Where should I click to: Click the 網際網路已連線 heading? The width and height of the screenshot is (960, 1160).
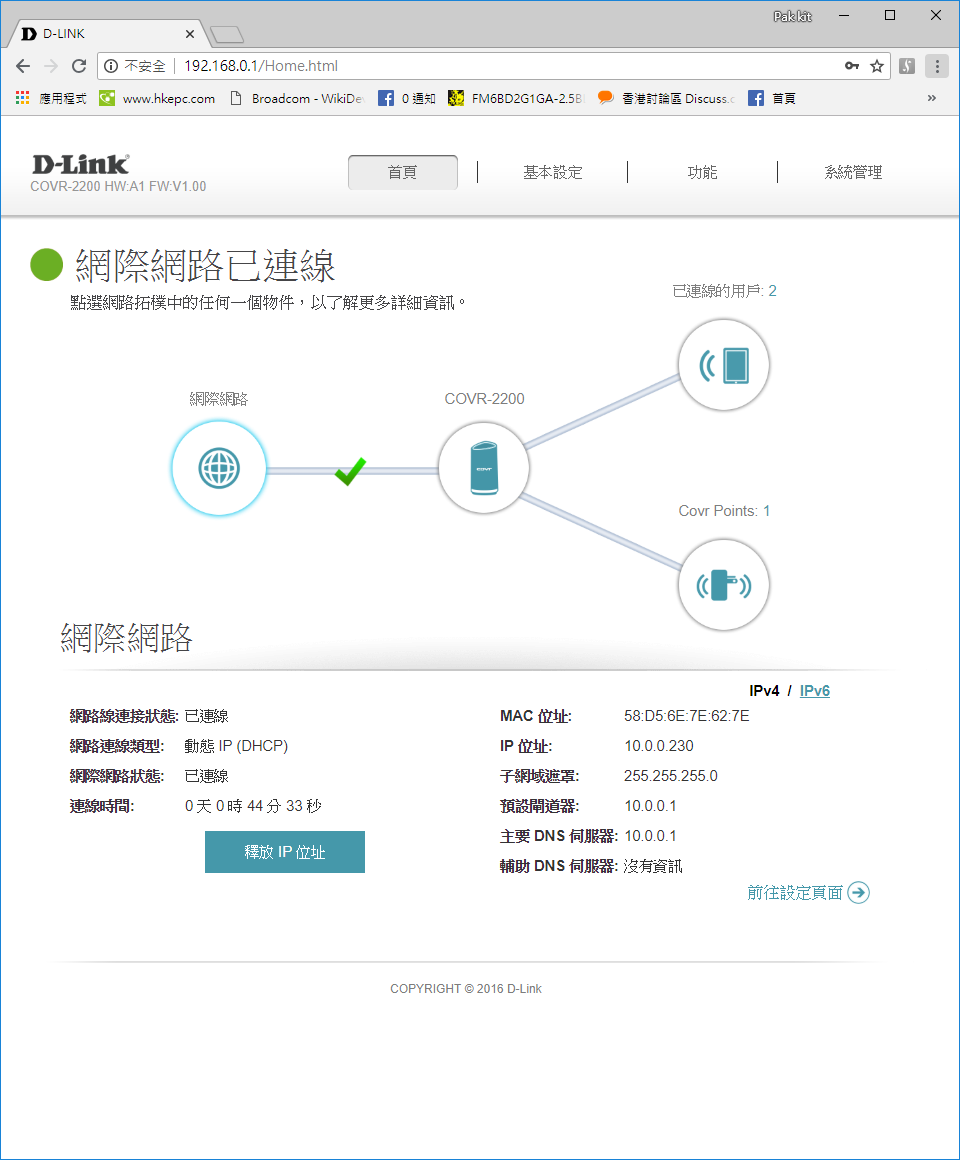point(206,266)
